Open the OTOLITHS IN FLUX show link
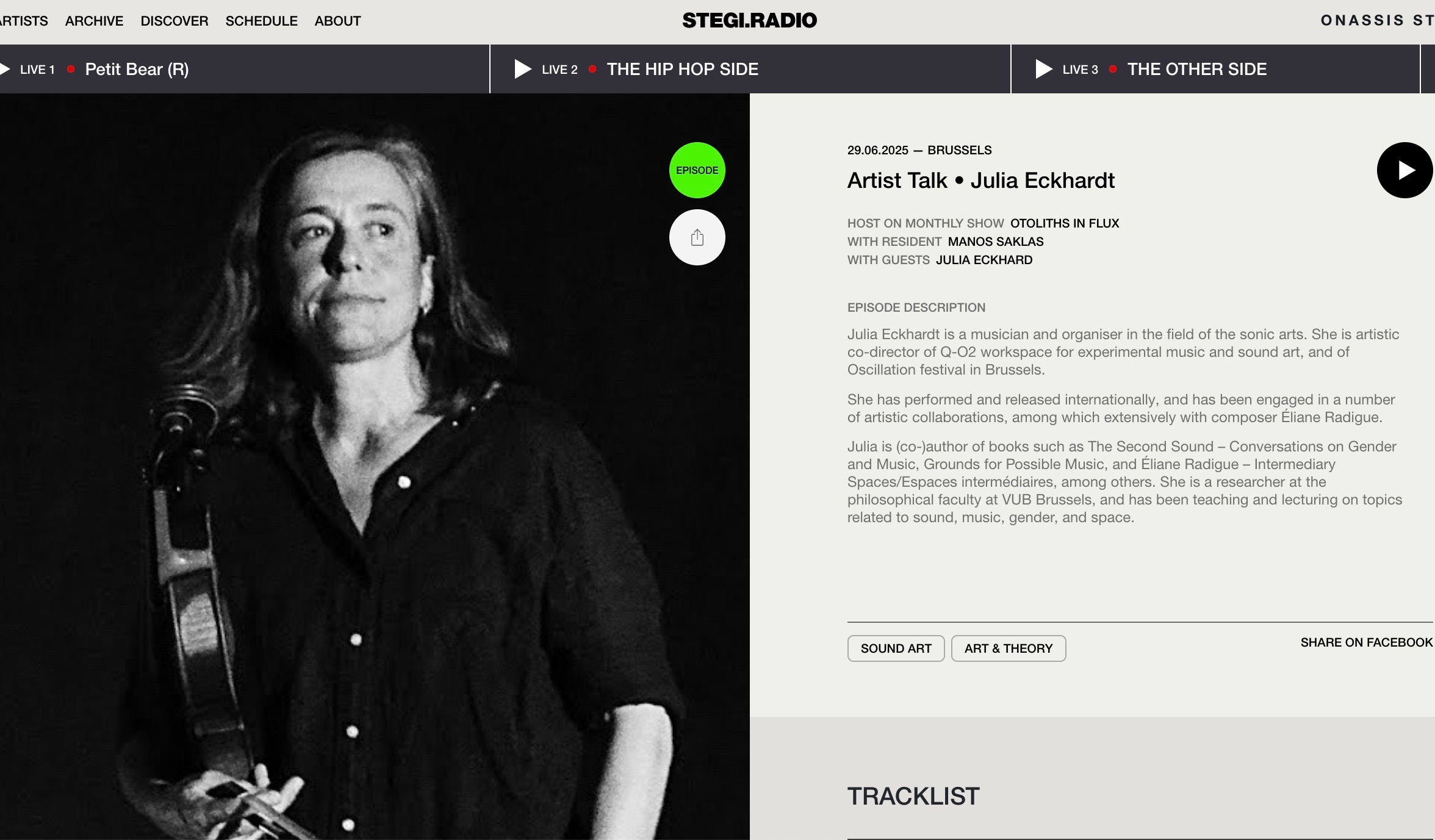The image size is (1435, 840). [1065, 223]
